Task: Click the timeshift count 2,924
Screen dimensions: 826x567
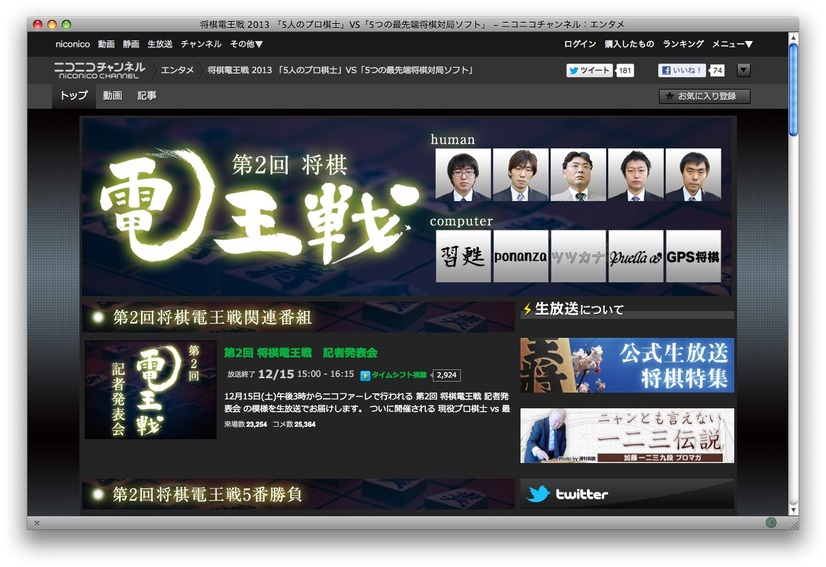Action: coord(446,375)
